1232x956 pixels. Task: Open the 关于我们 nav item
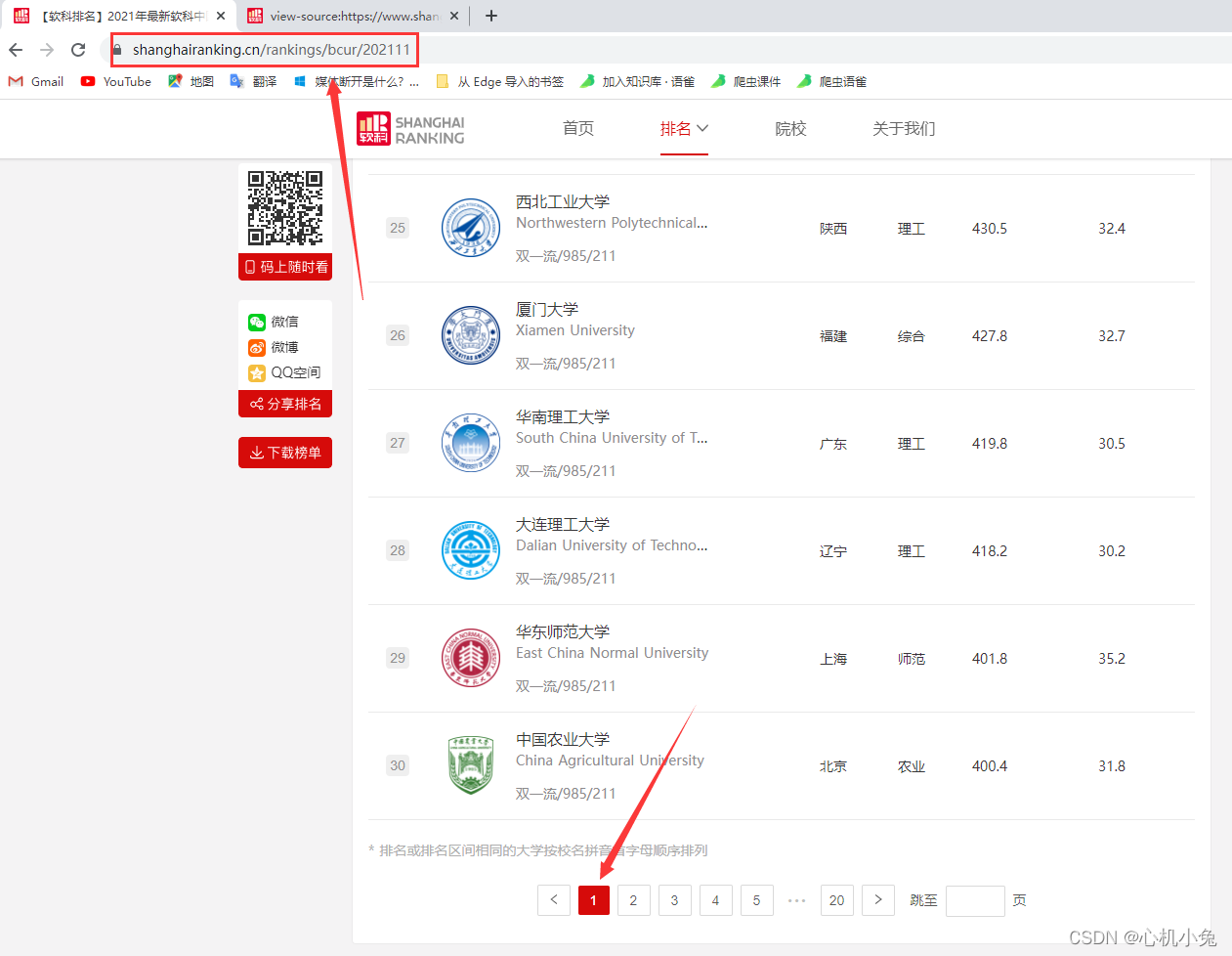904,129
